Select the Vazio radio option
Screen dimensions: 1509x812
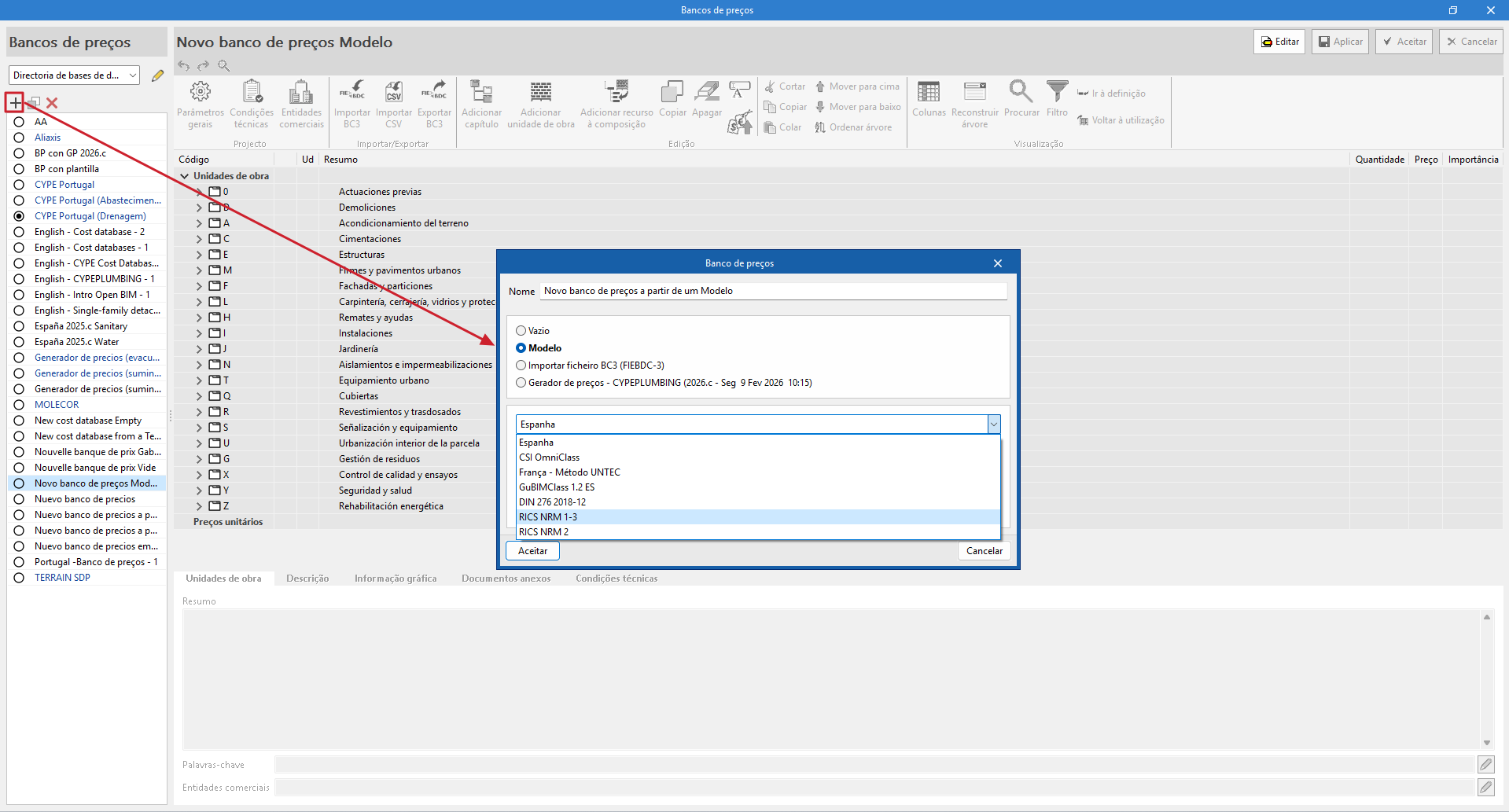521,331
